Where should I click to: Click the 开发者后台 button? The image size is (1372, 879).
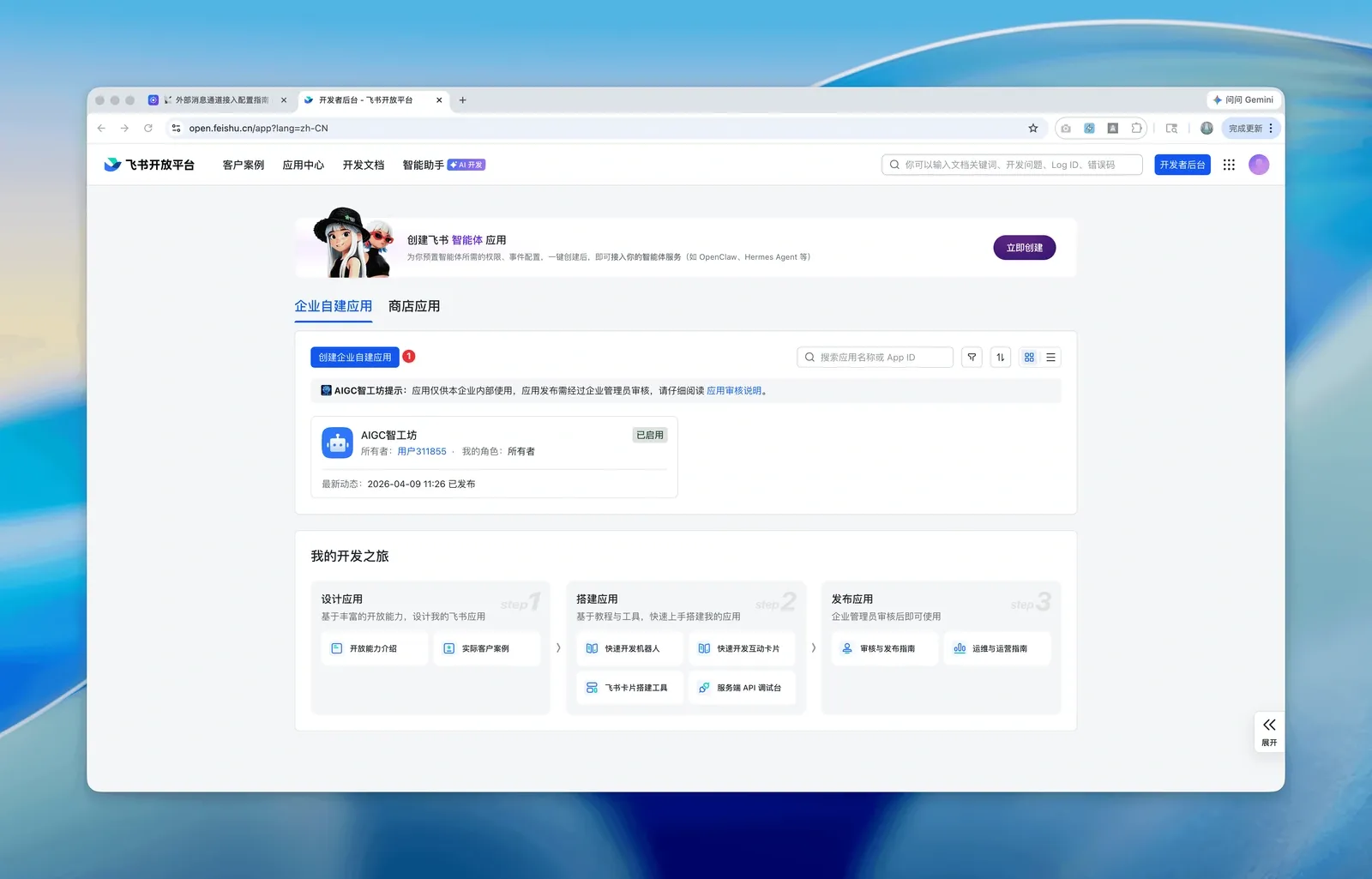1182,165
